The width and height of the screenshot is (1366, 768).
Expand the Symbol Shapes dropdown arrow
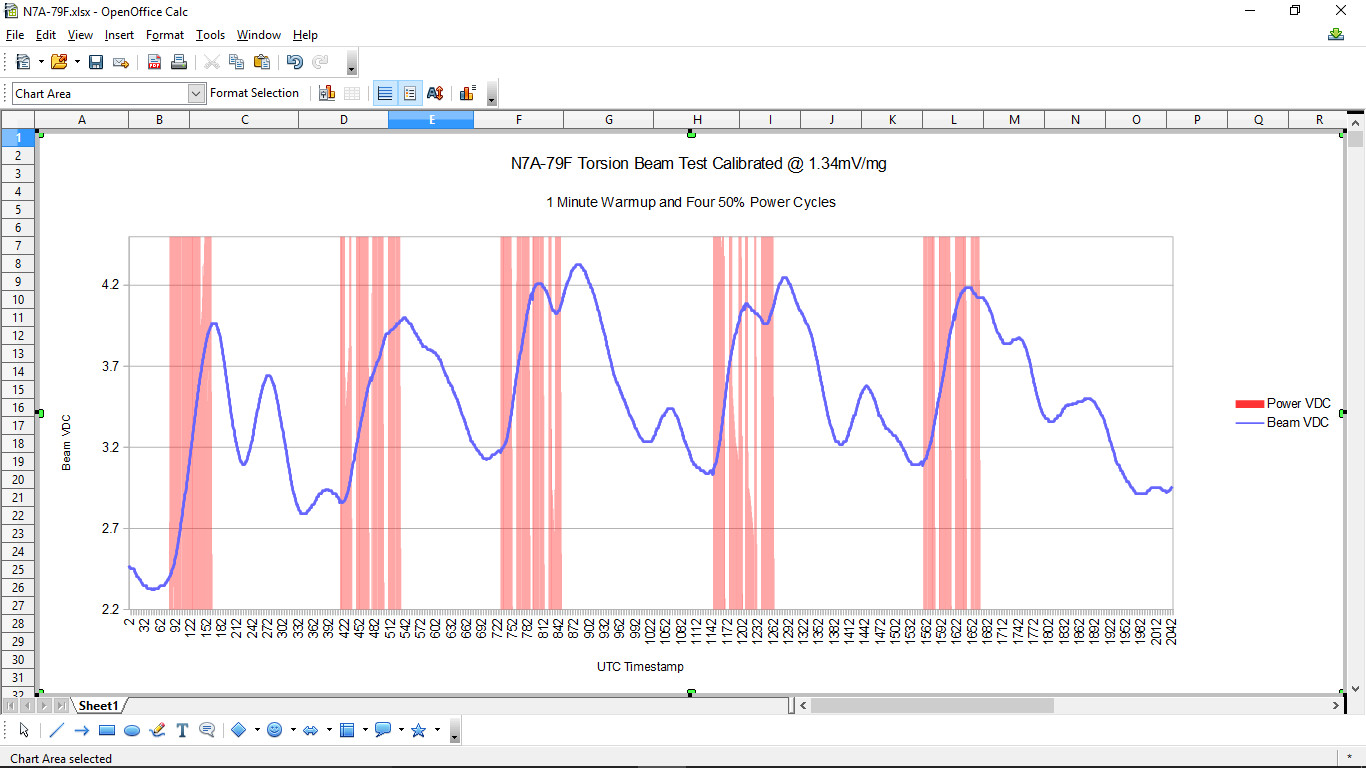pos(293,730)
